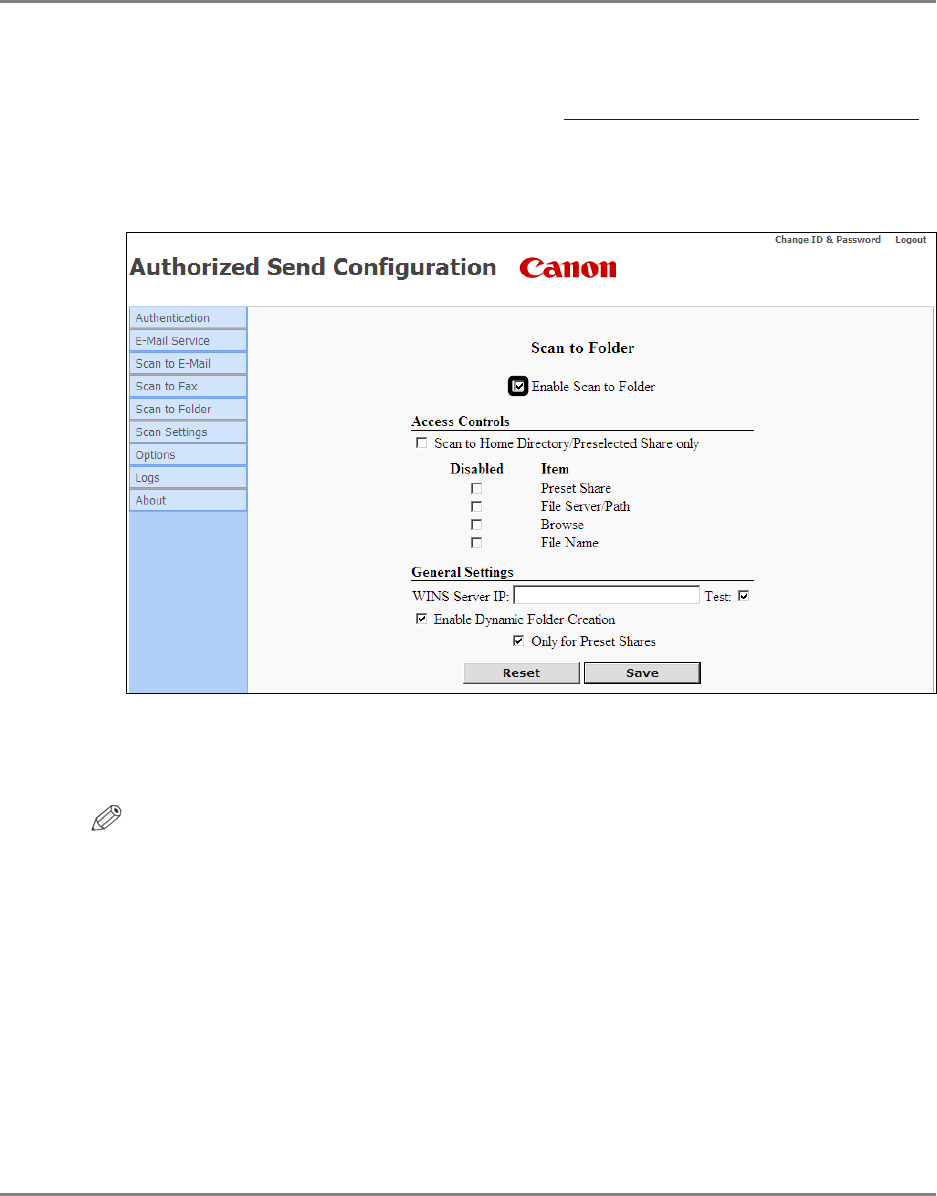This screenshot has width=937, height=1196.
Task: Select Scan Settings in sidebar
Action: (x=188, y=432)
